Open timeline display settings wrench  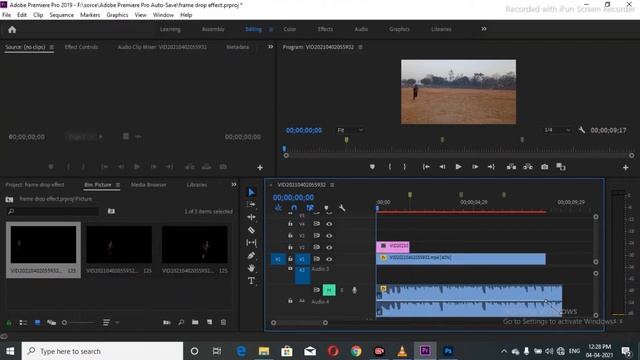coord(342,208)
